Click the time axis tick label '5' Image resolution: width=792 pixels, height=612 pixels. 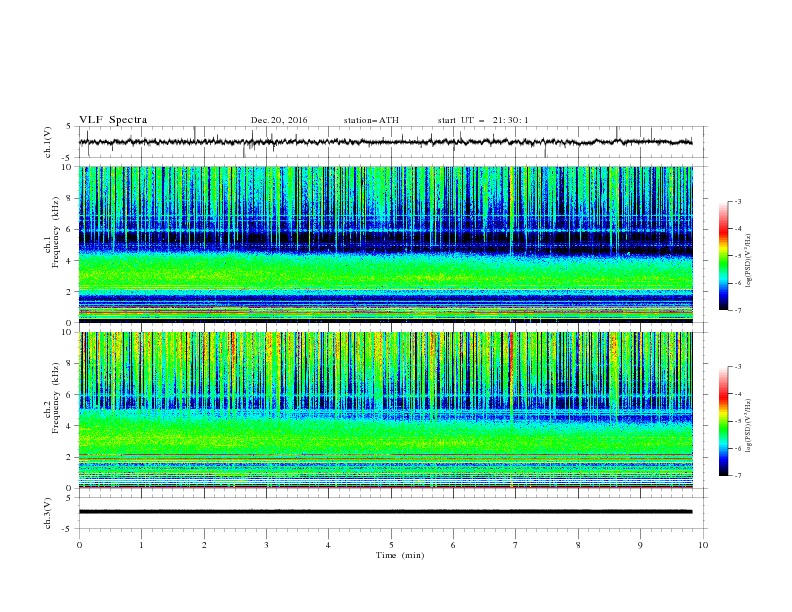(x=391, y=545)
